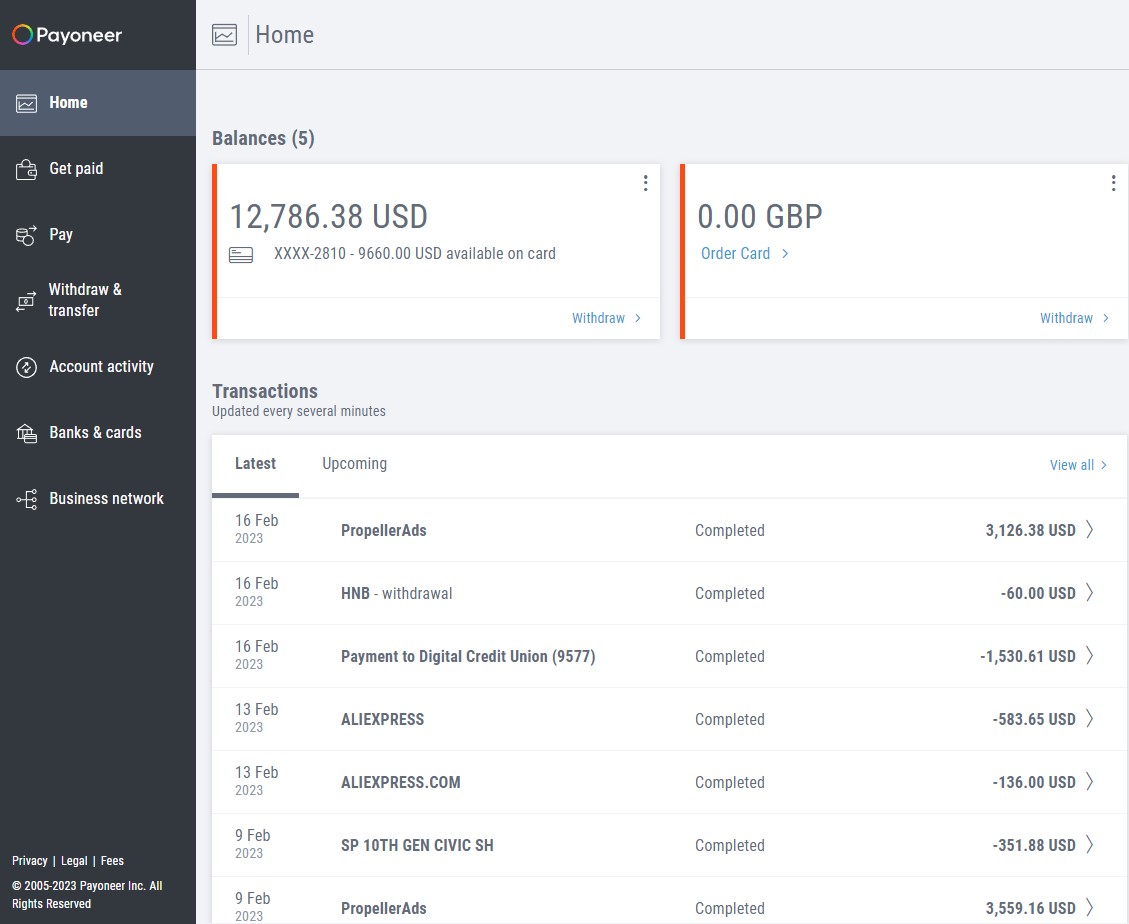
Task: Open the Fees footer link
Action: point(112,861)
